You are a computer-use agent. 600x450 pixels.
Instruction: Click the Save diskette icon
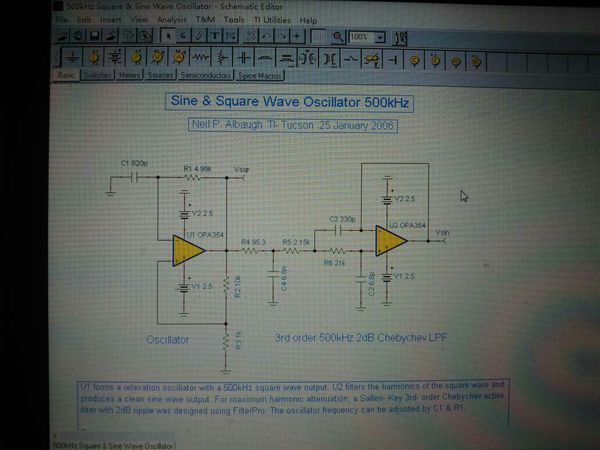coord(94,36)
